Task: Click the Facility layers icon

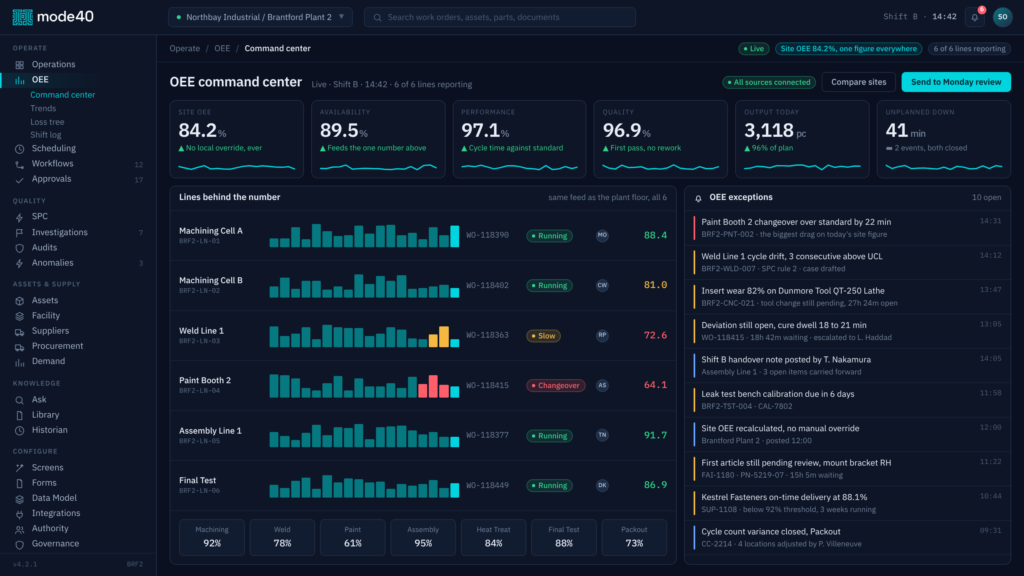Action: coord(20,316)
